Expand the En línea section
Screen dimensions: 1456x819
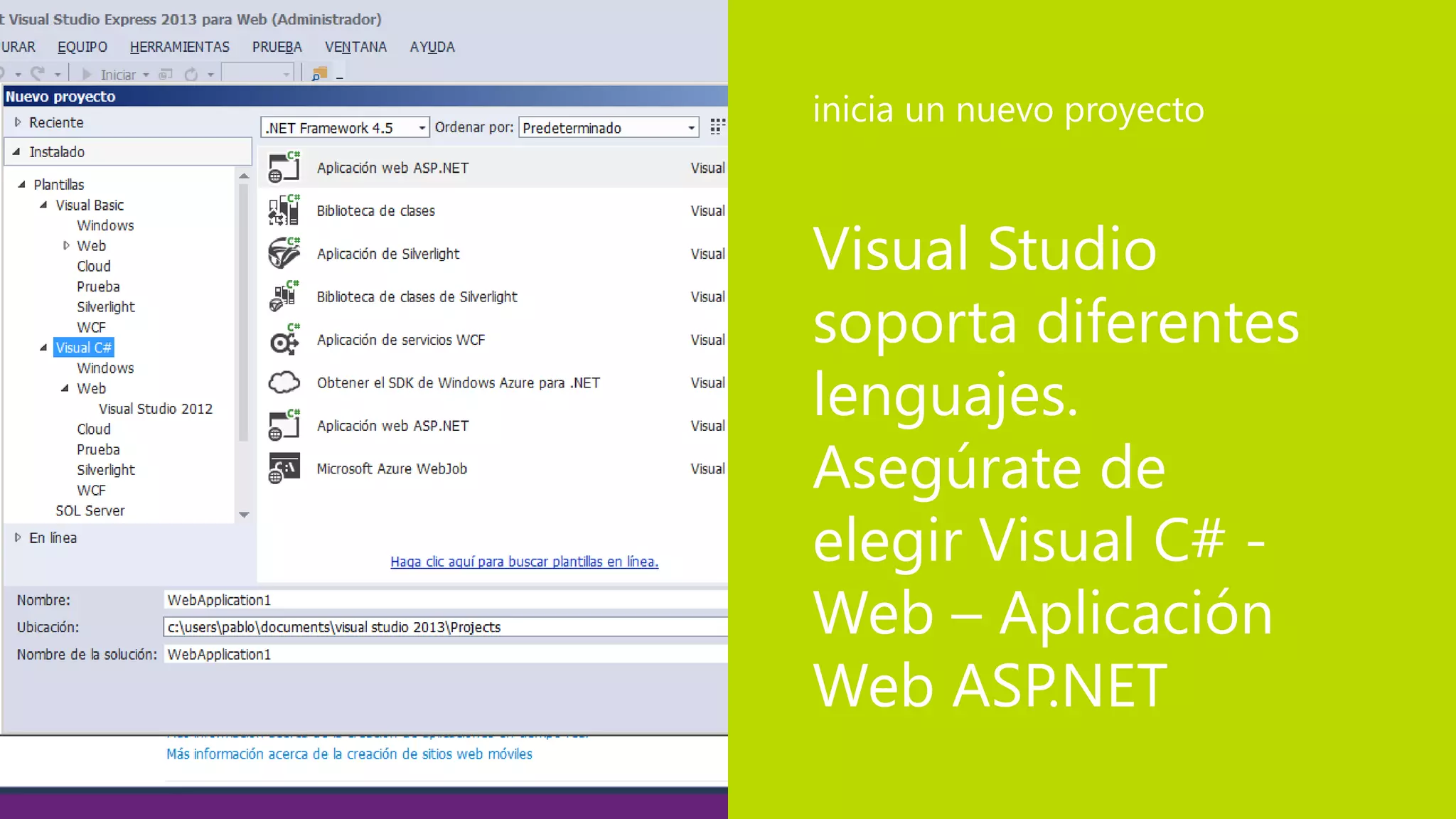pos(18,537)
